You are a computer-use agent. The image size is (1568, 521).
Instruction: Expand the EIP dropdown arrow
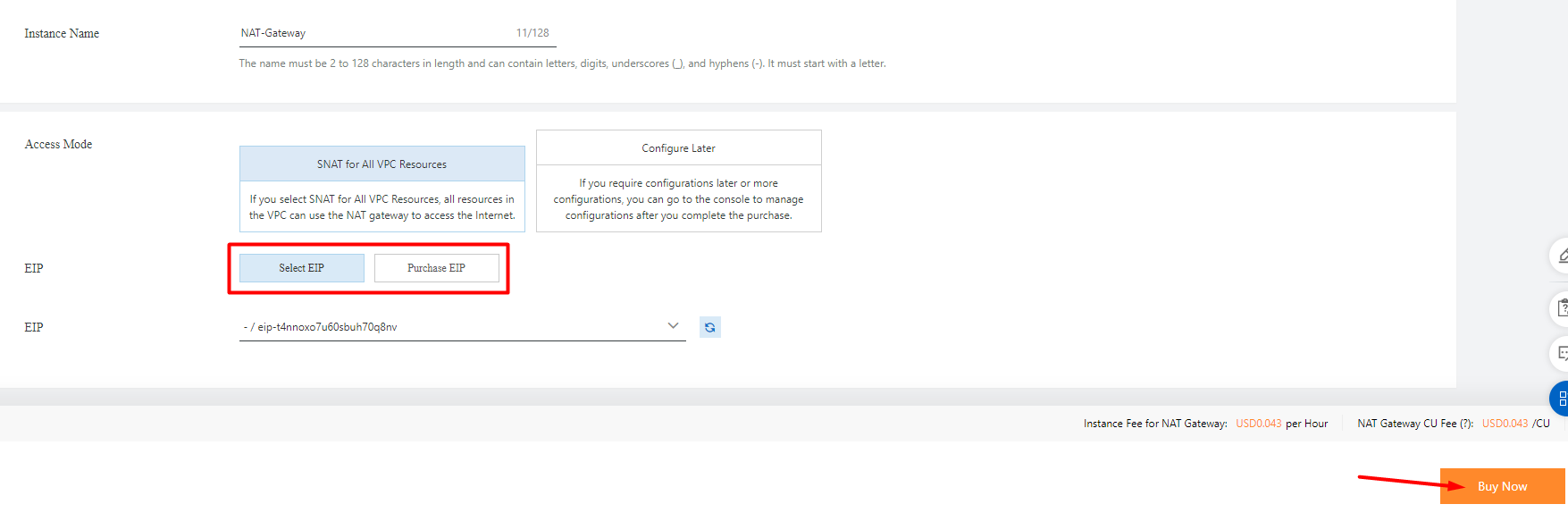click(x=673, y=326)
